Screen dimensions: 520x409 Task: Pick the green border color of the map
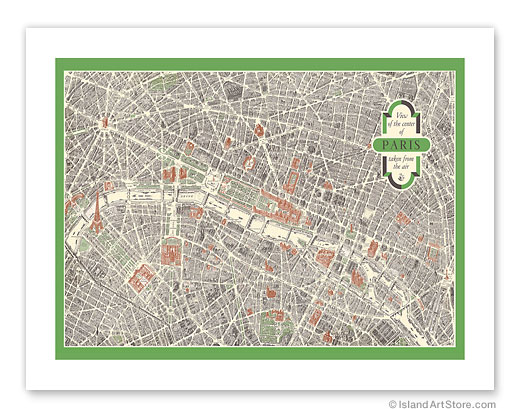(260, 64)
